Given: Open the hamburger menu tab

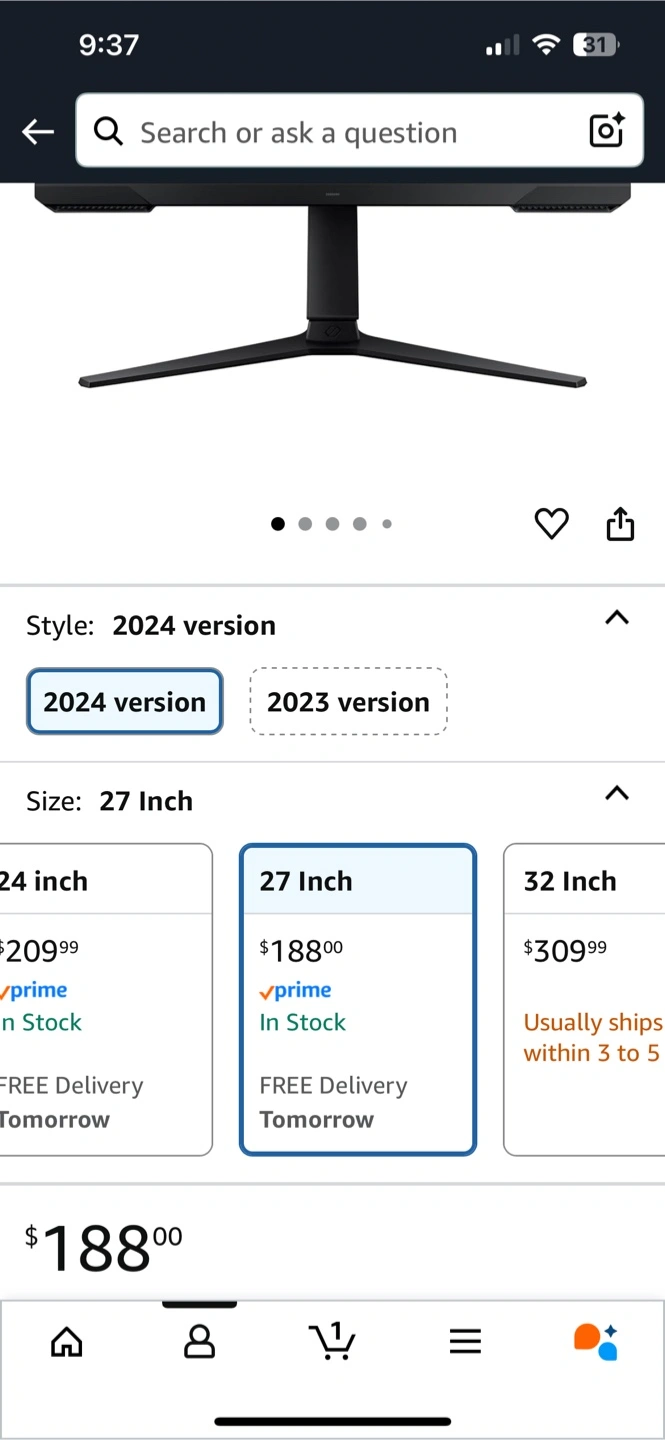Looking at the screenshot, I should (465, 1342).
